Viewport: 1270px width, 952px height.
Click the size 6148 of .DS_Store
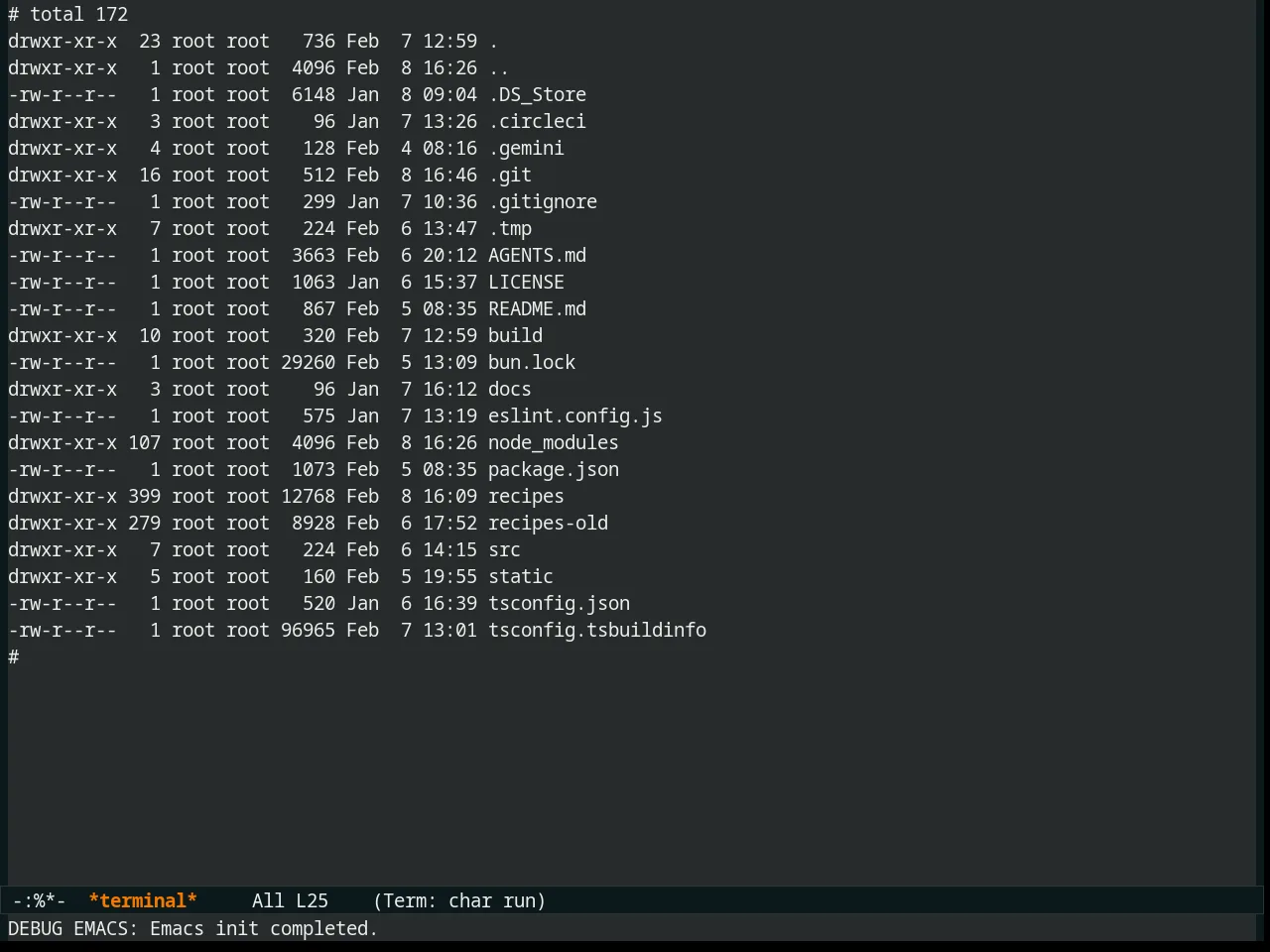point(314,95)
